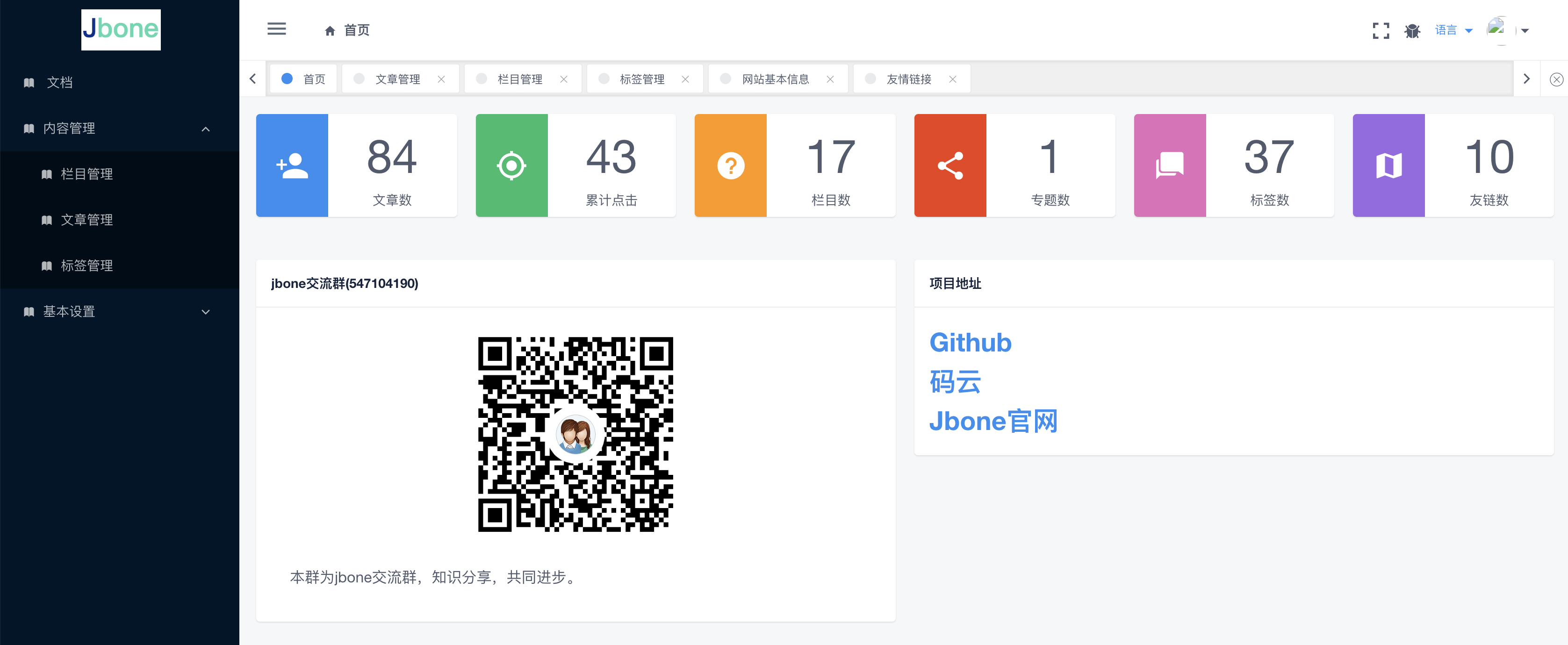Switch to the 栏目管理 tab

click(x=519, y=79)
